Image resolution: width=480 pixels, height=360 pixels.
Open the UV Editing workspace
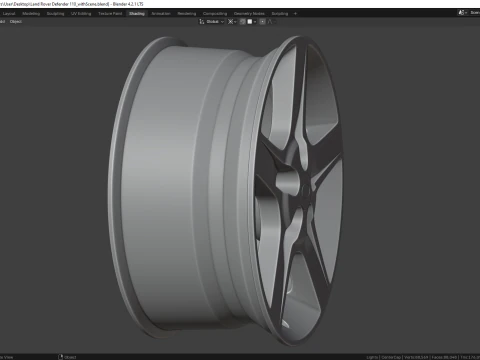tap(81, 14)
